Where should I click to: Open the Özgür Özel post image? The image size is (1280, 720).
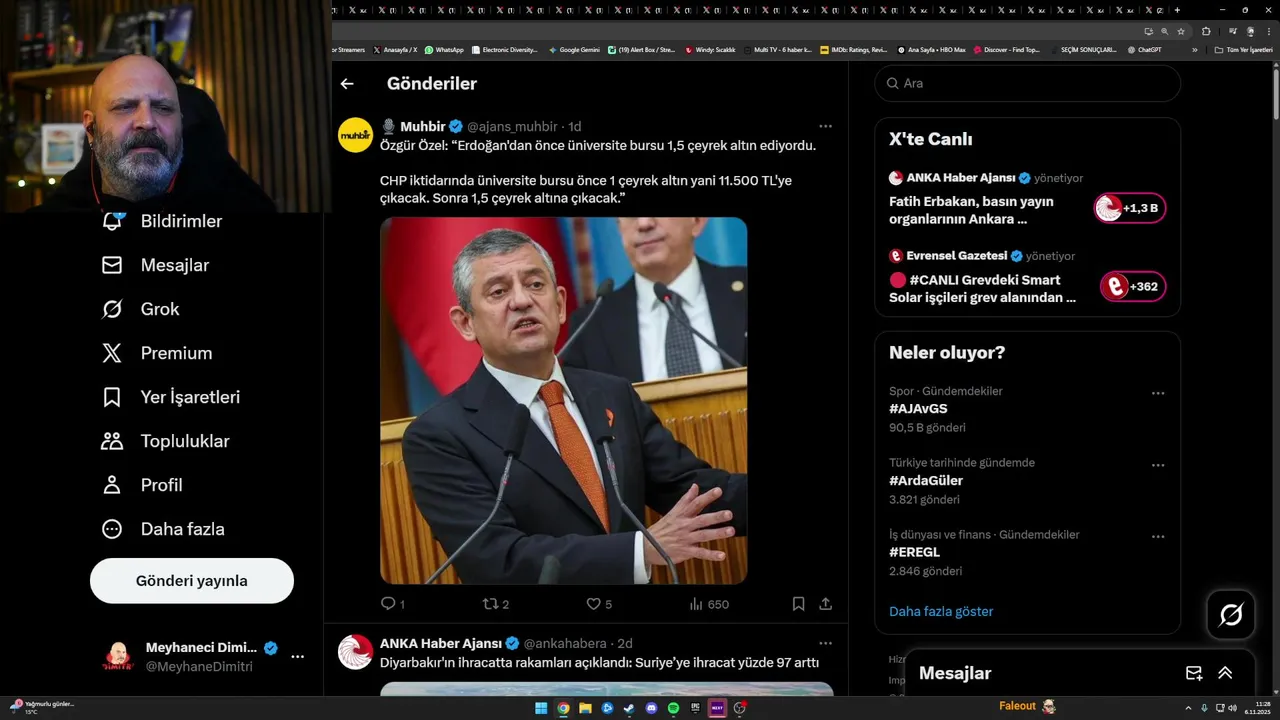(563, 400)
